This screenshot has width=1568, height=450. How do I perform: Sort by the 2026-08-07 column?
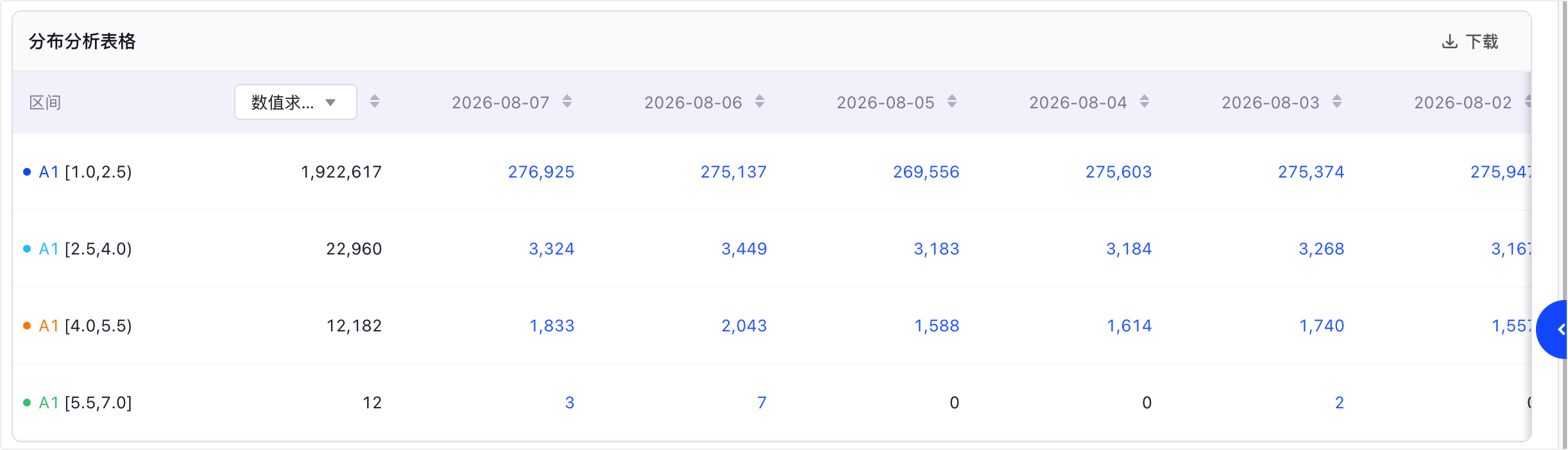click(x=567, y=101)
